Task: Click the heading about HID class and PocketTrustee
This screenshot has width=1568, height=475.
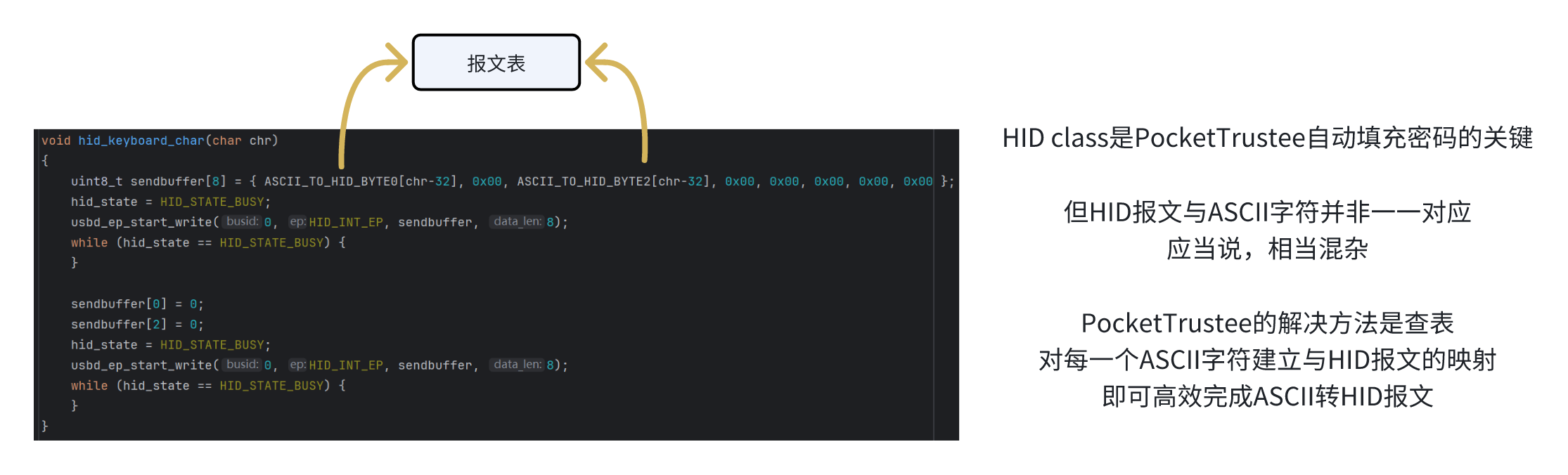Action: [x=1267, y=138]
